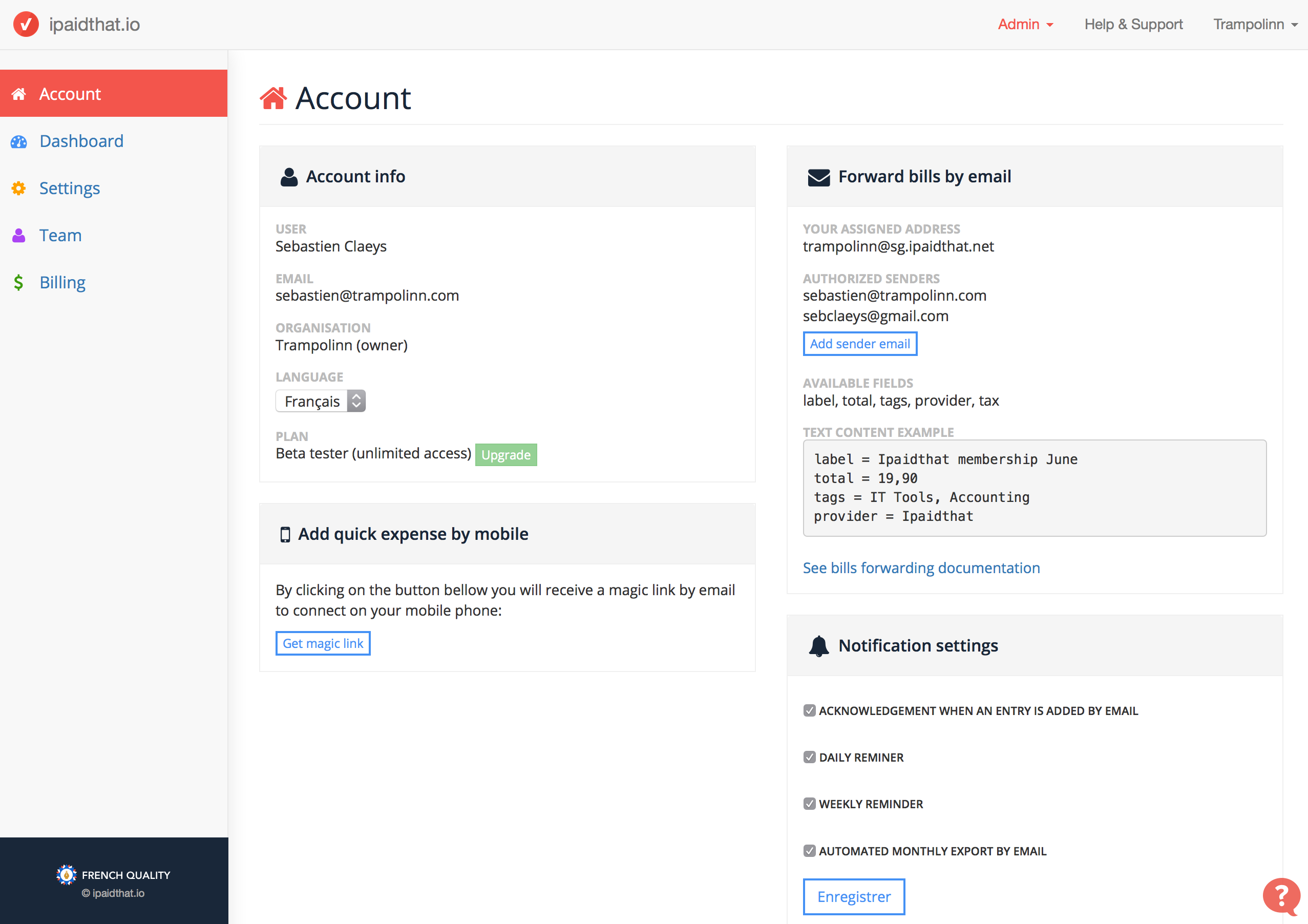Open the Français language dropdown

[320, 401]
